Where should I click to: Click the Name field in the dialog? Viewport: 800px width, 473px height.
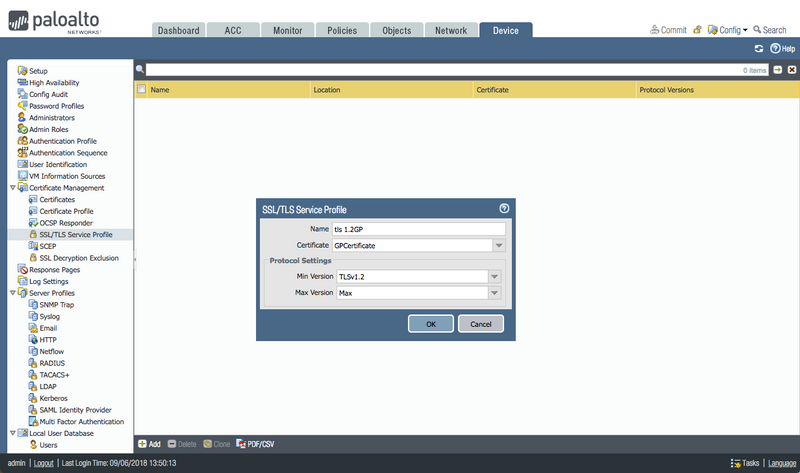click(x=419, y=229)
